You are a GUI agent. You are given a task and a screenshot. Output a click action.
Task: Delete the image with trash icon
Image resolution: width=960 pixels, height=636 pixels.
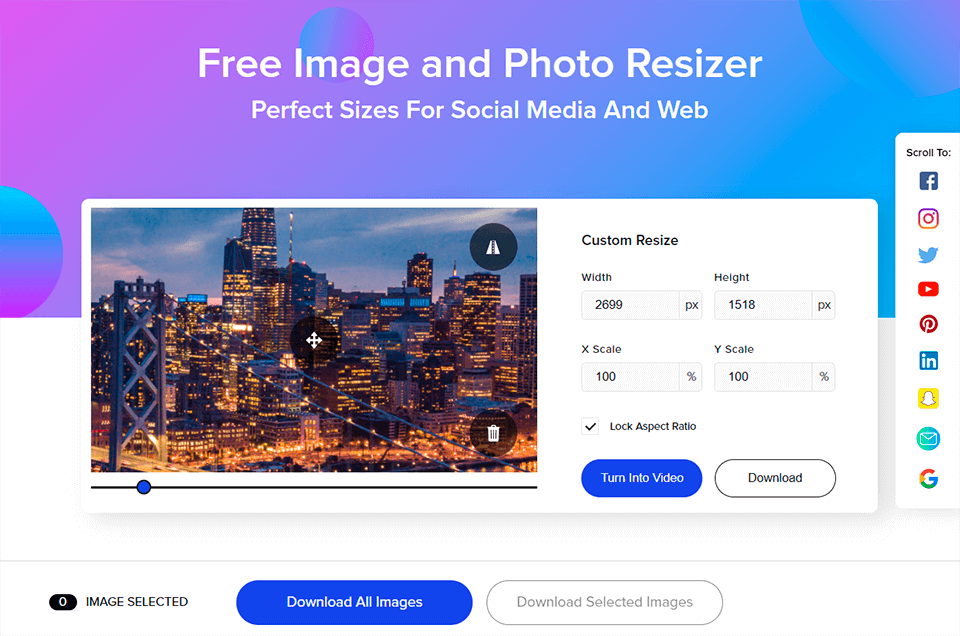pyautogui.click(x=493, y=433)
